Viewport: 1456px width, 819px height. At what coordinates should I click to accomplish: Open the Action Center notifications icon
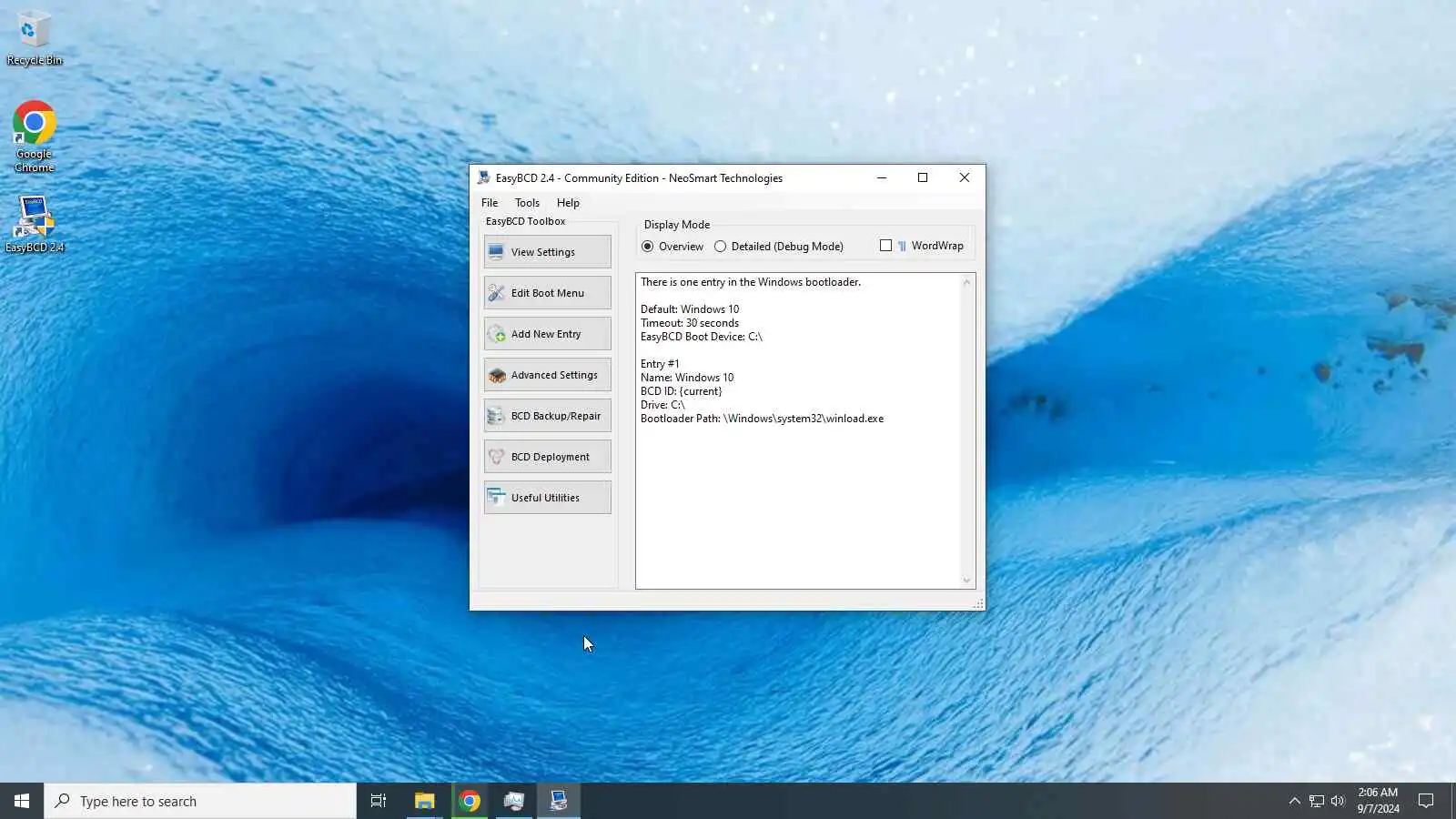1426,801
